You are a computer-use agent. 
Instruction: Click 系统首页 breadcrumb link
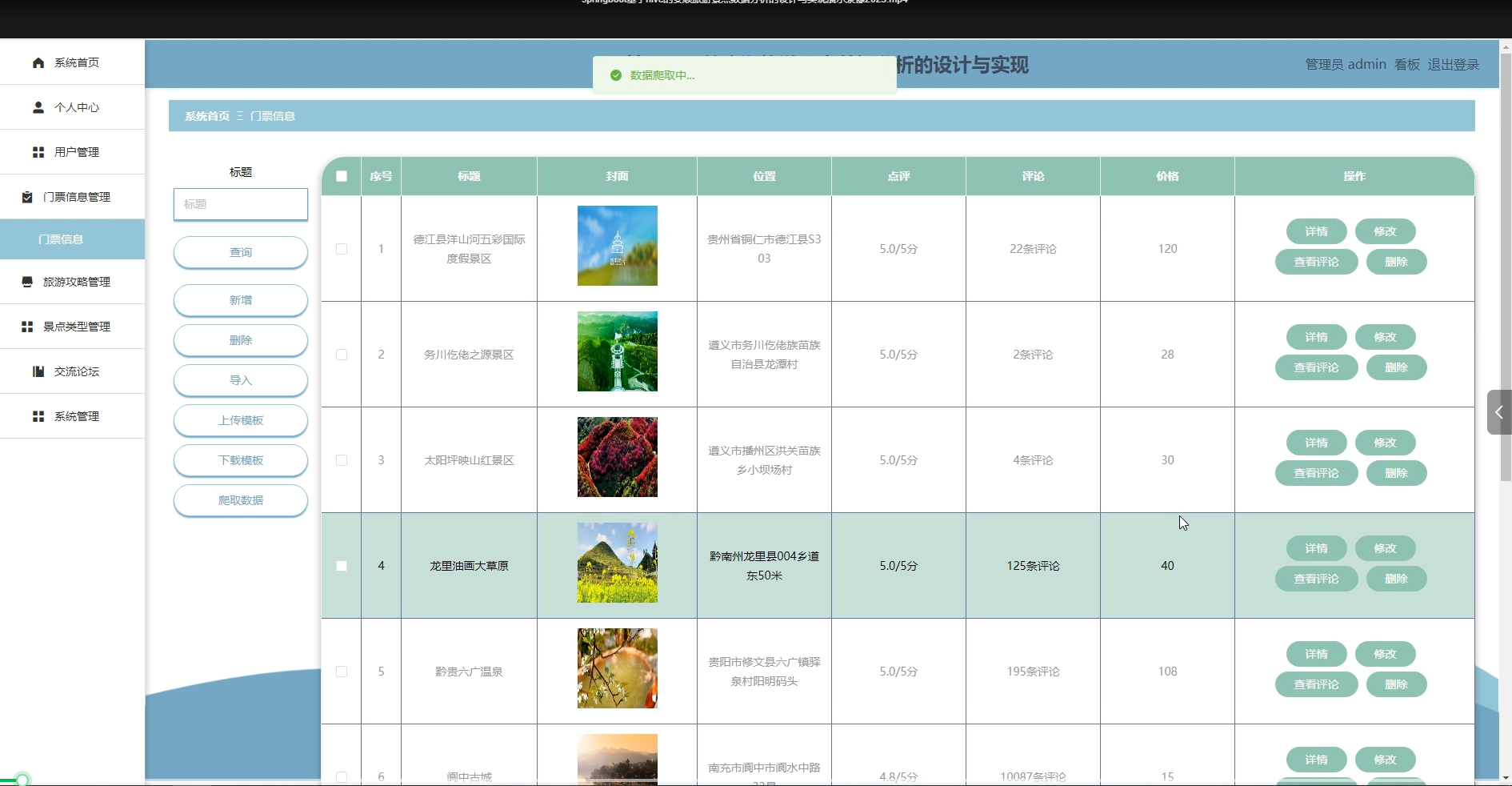(x=207, y=116)
